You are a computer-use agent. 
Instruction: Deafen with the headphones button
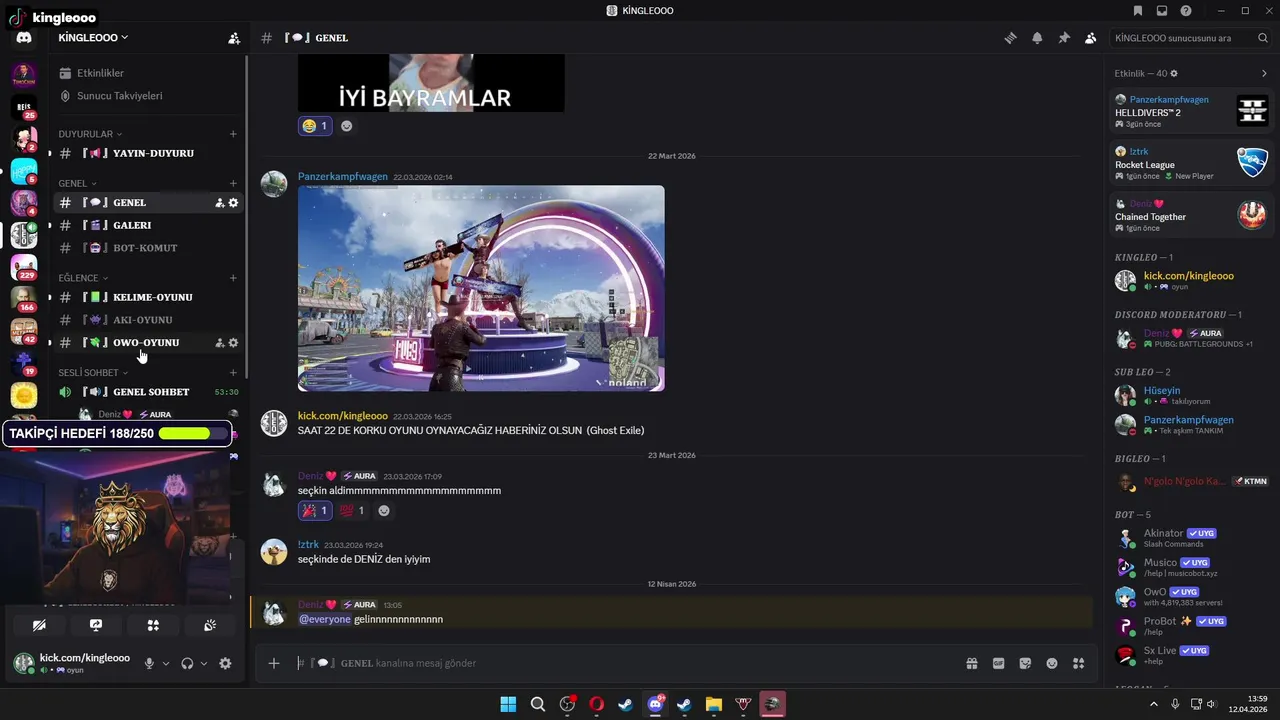click(x=187, y=663)
